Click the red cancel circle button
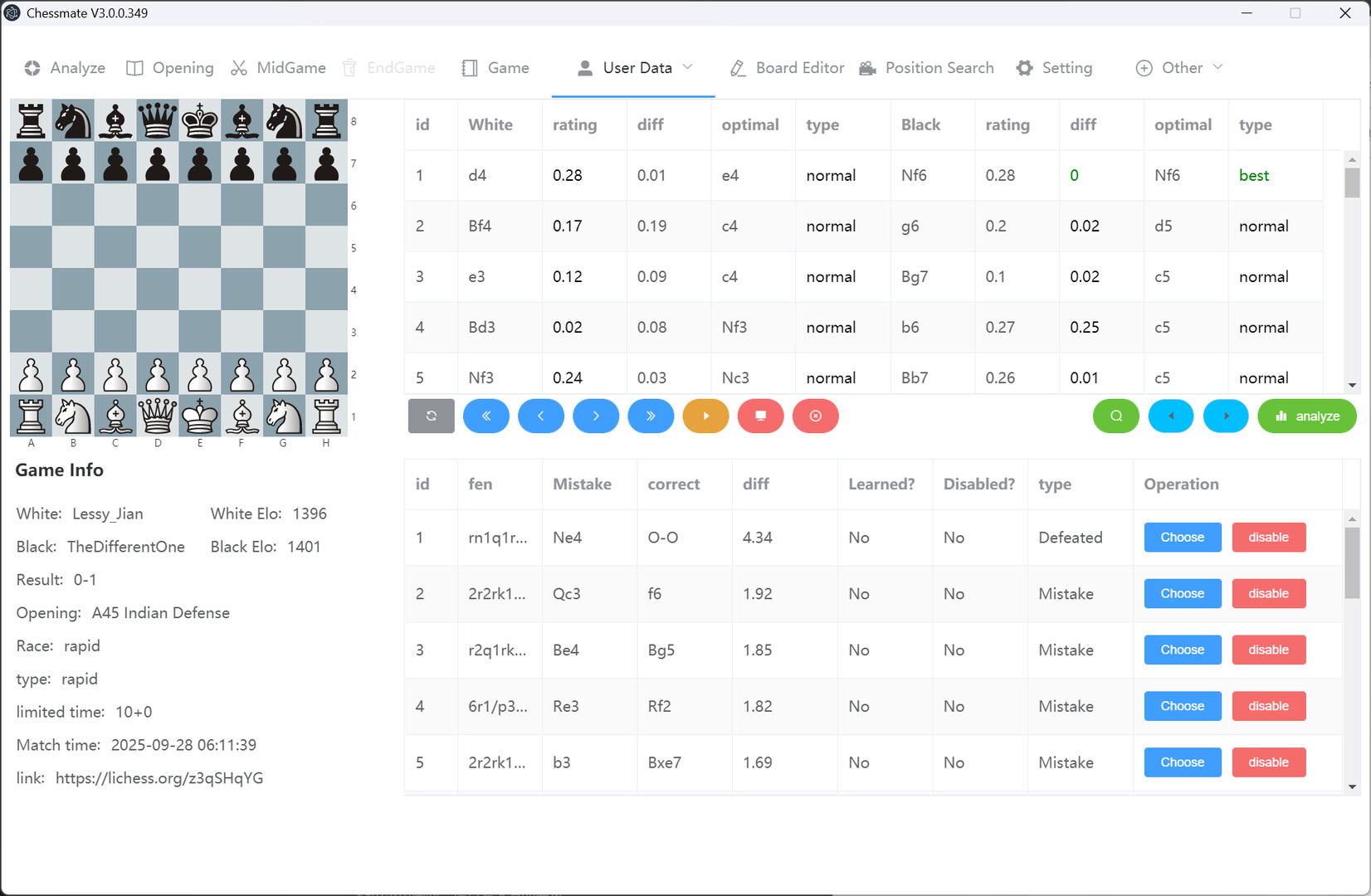The width and height of the screenshot is (1371, 896). (x=815, y=416)
